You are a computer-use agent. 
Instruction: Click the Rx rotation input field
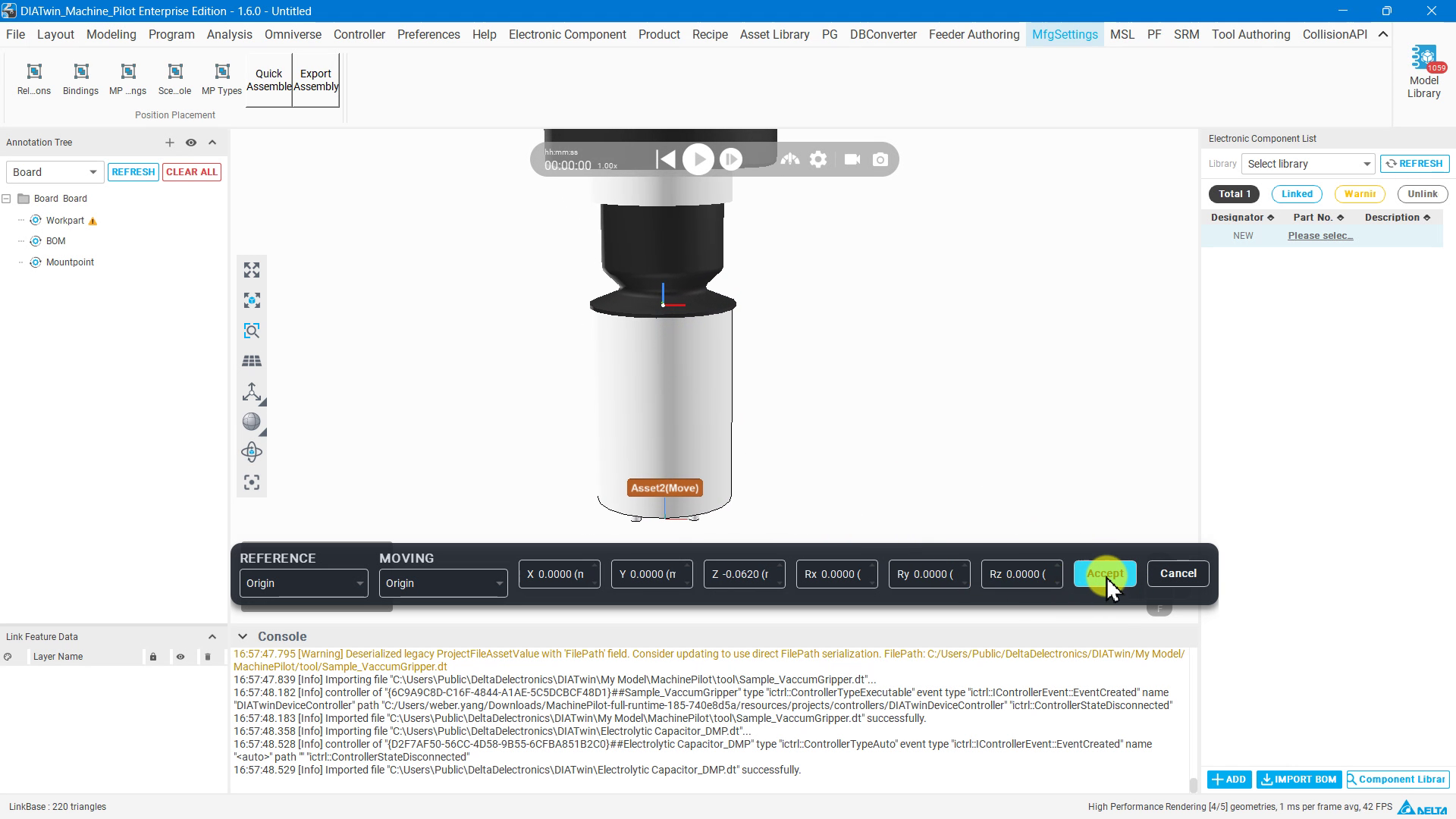coord(837,574)
